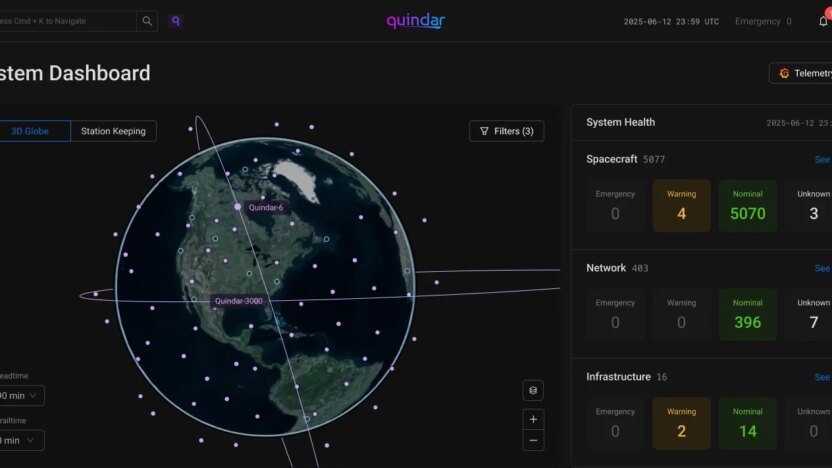Zoom in on the globe

533,420
